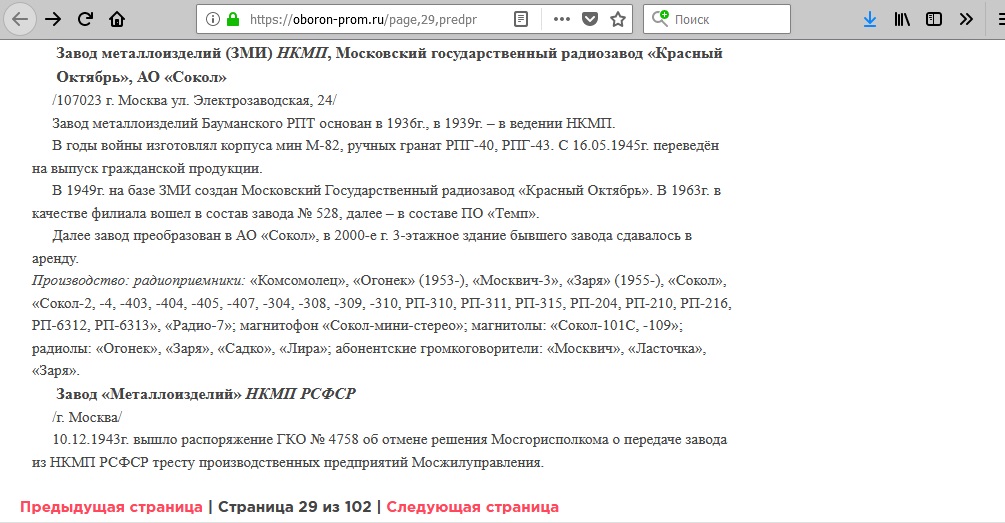The image size is (1005, 523).
Task: Open Следующая страница link
Action: click(x=472, y=507)
